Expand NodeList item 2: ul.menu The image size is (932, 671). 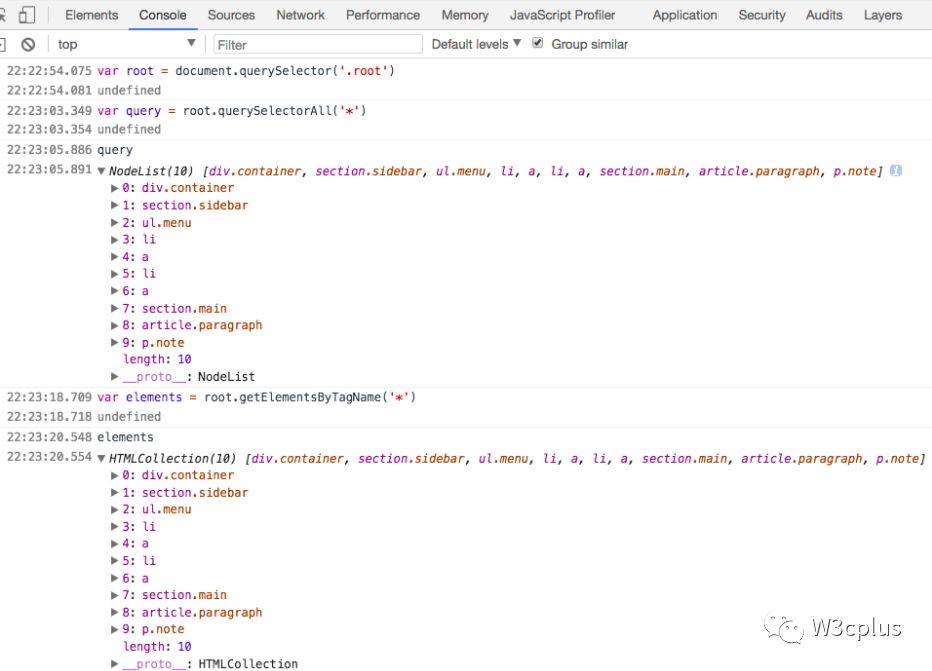[x=115, y=222]
